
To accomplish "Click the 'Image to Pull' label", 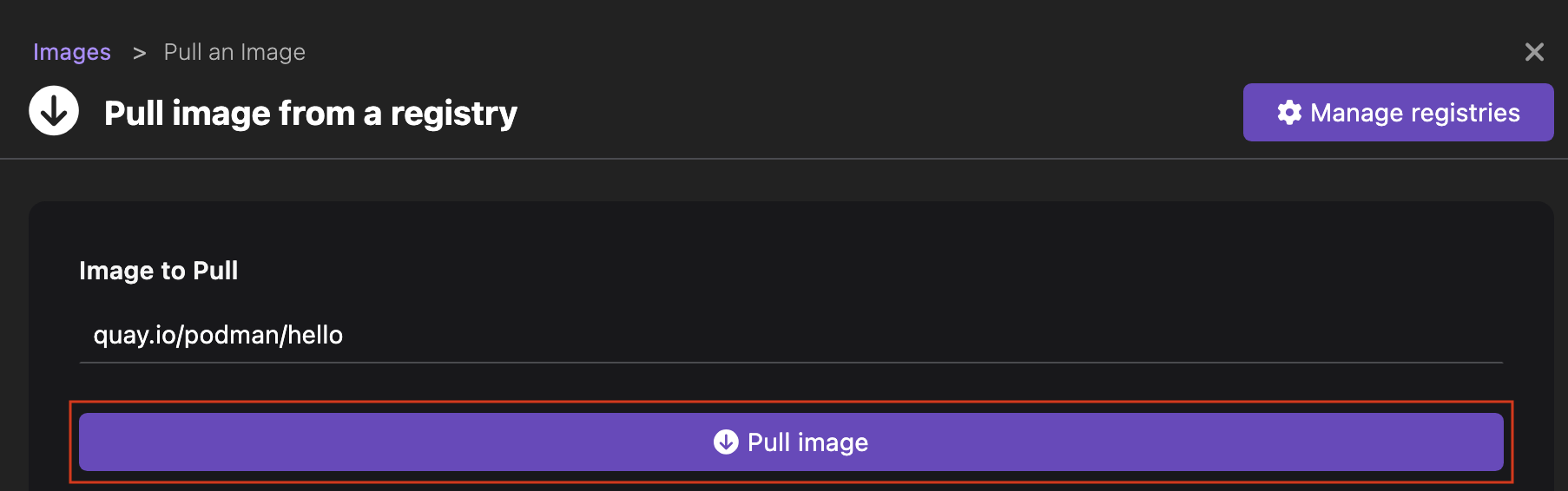I will (x=158, y=271).
